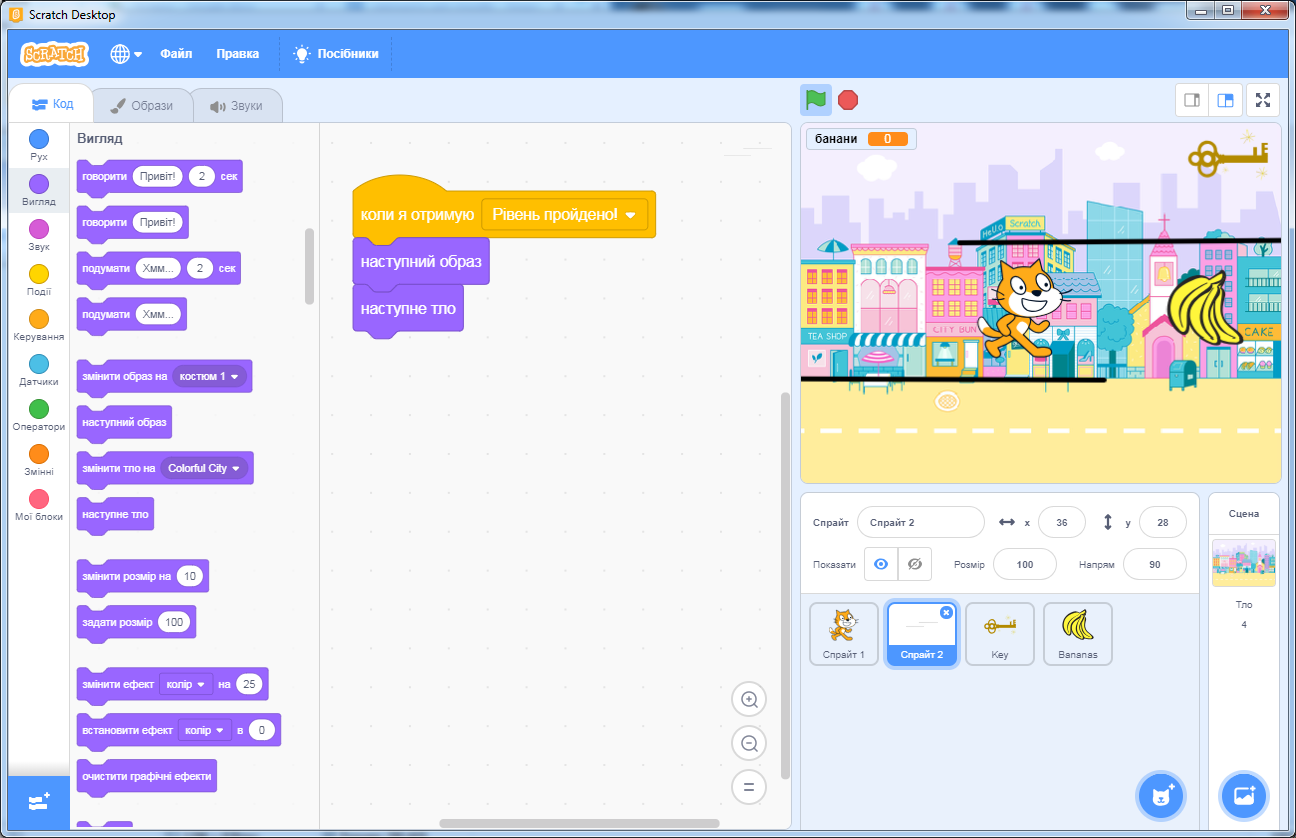Select the Змінні blocks category
The height and width of the screenshot is (838, 1296).
pyautogui.click(x=39, y=460)
